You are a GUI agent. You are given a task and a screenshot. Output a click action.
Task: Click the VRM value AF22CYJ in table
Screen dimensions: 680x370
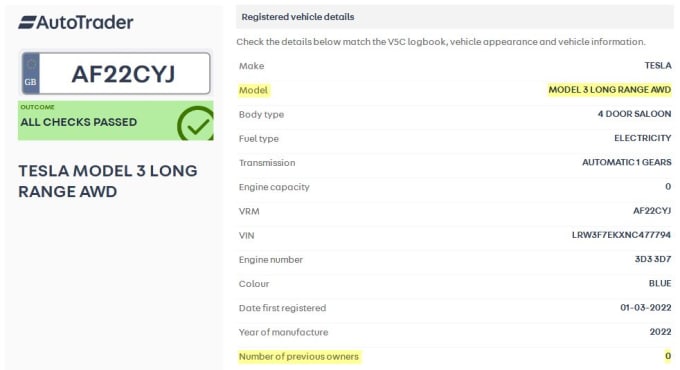652,211
